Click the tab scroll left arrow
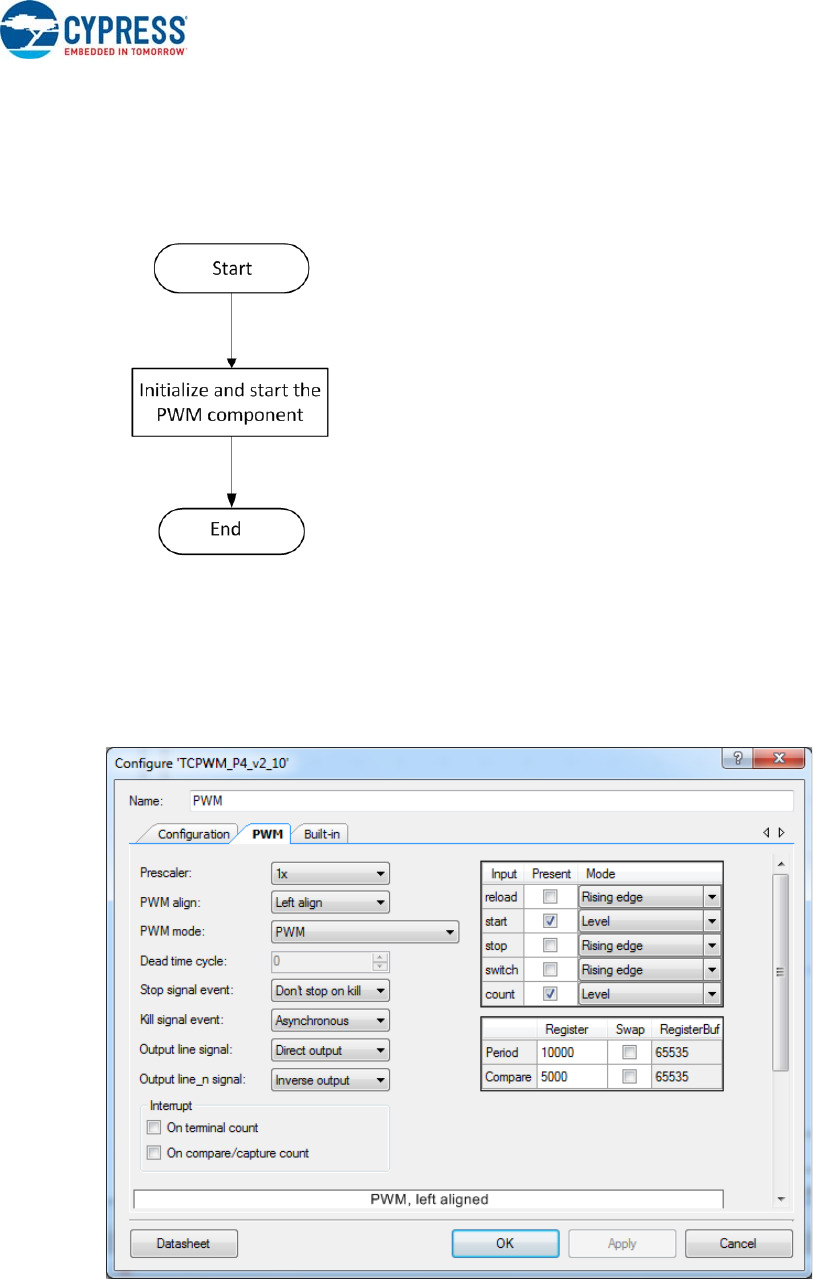 click(766, 832)
